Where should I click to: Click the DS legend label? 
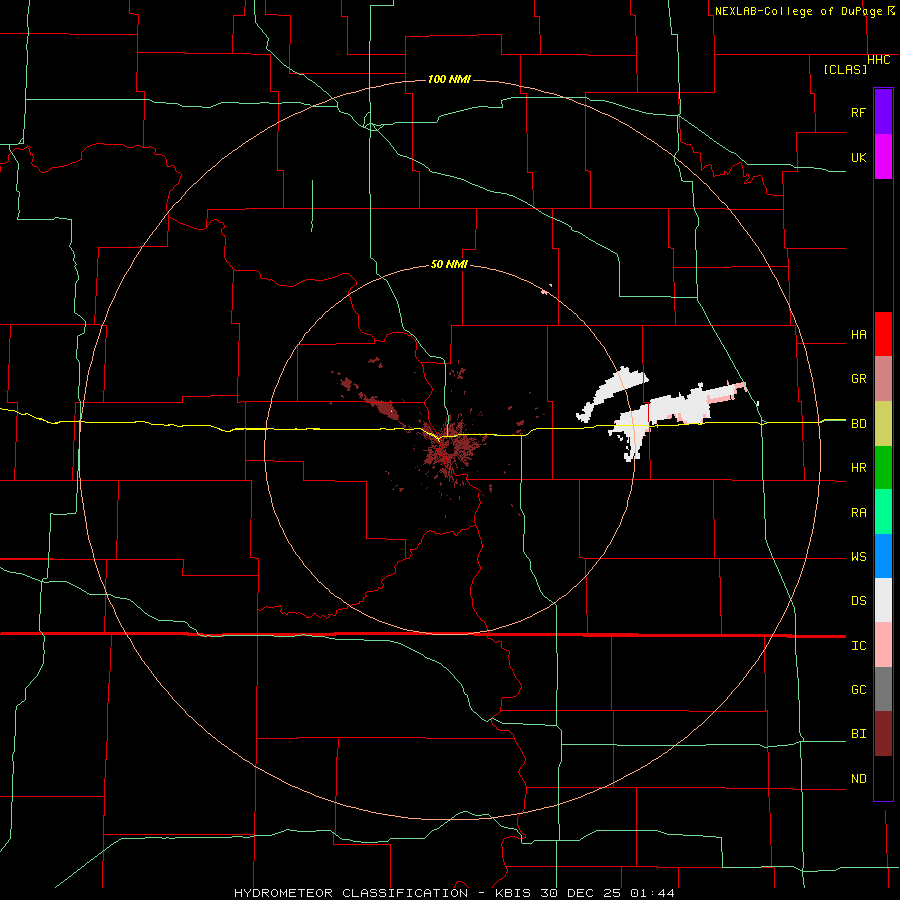coord(858,601)
